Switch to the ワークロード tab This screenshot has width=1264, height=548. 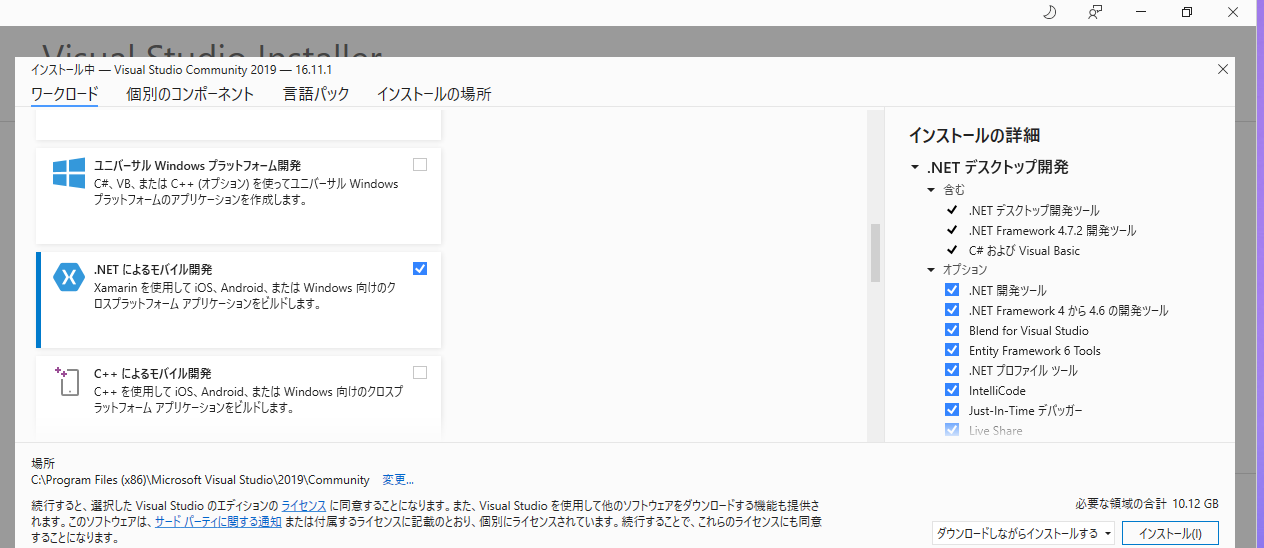tap(65, 94)
